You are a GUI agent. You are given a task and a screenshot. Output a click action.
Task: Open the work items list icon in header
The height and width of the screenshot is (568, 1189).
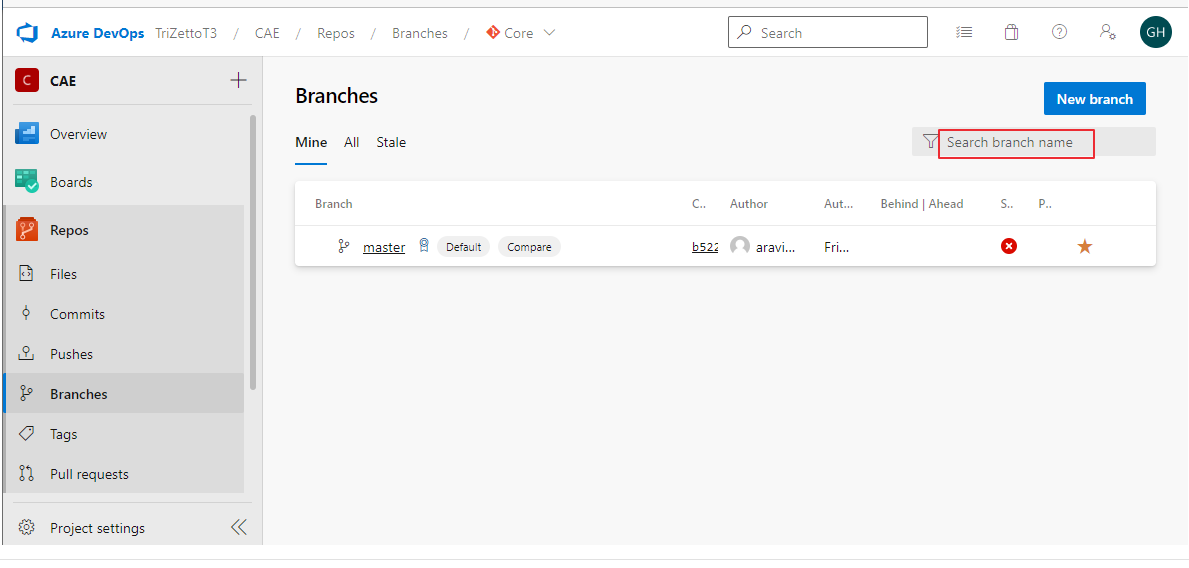pos(964,32)
